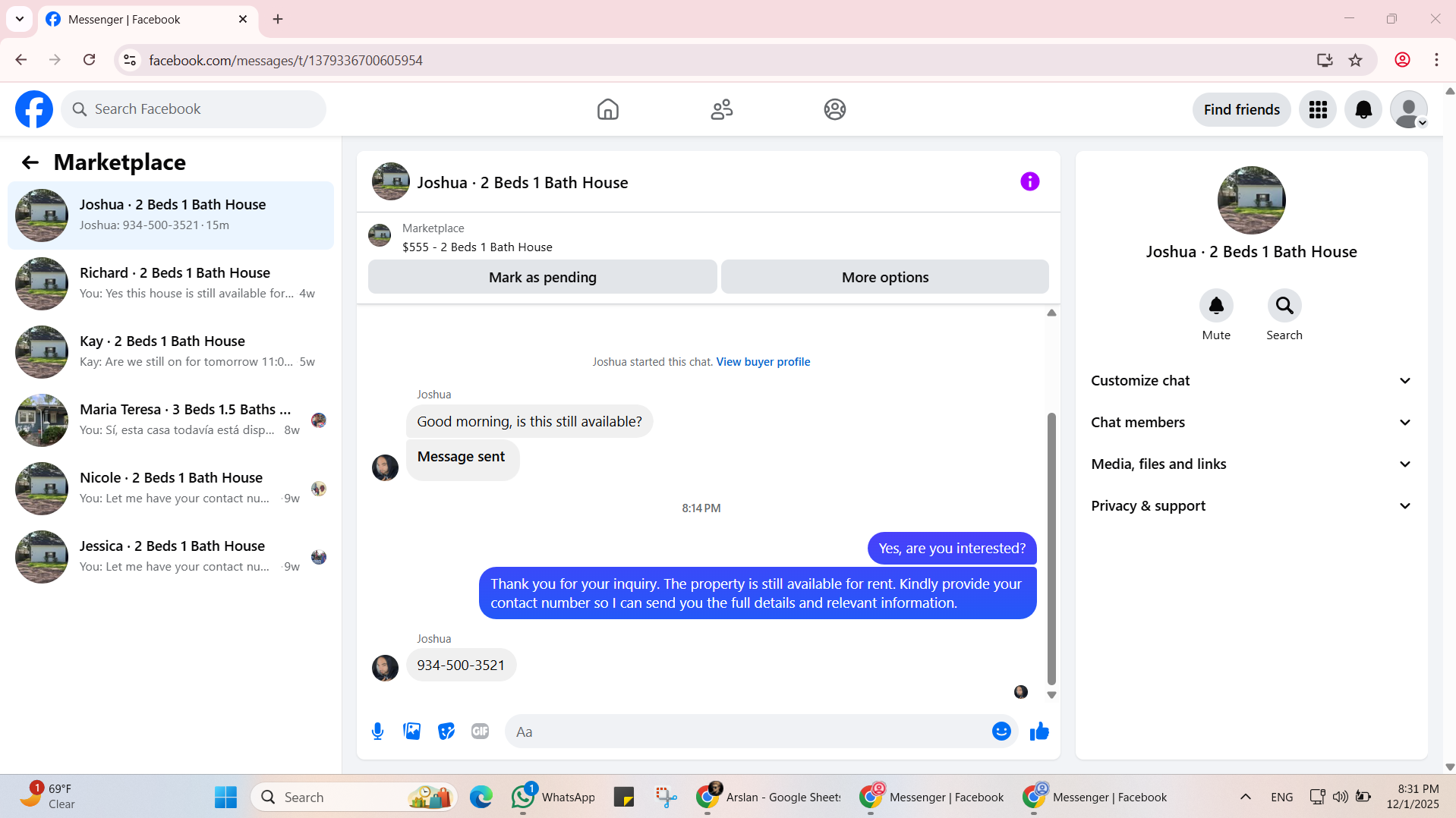
Task: Click the back arrow beside Marketplace
Action: point(30,162)
